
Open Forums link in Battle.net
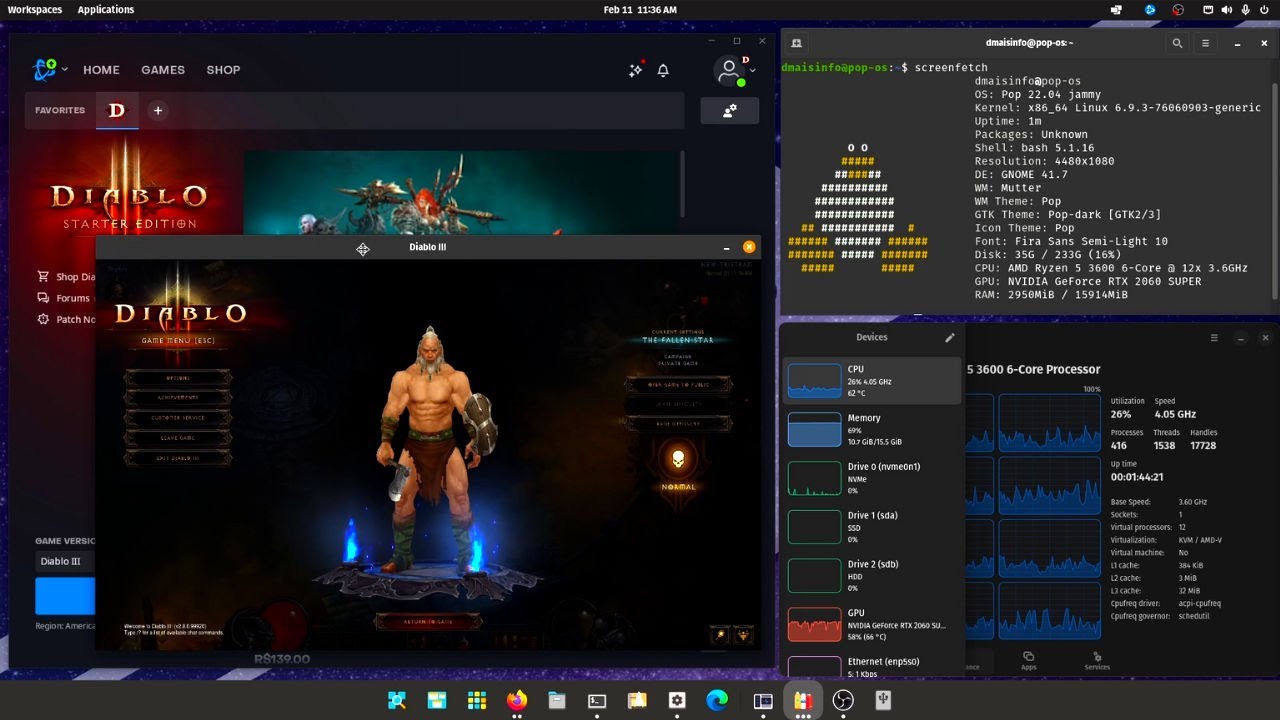click(x=64, y=298)
